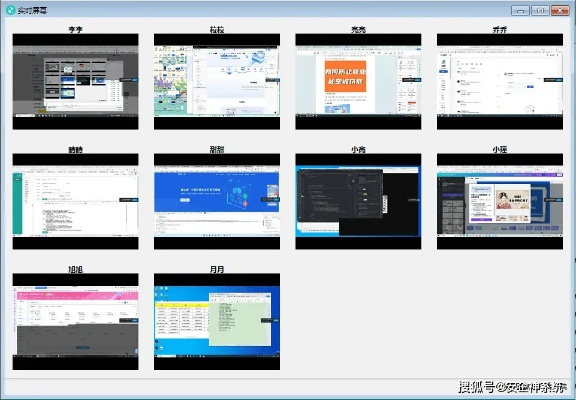Maximize the real-time screen window

pos(540,10)
